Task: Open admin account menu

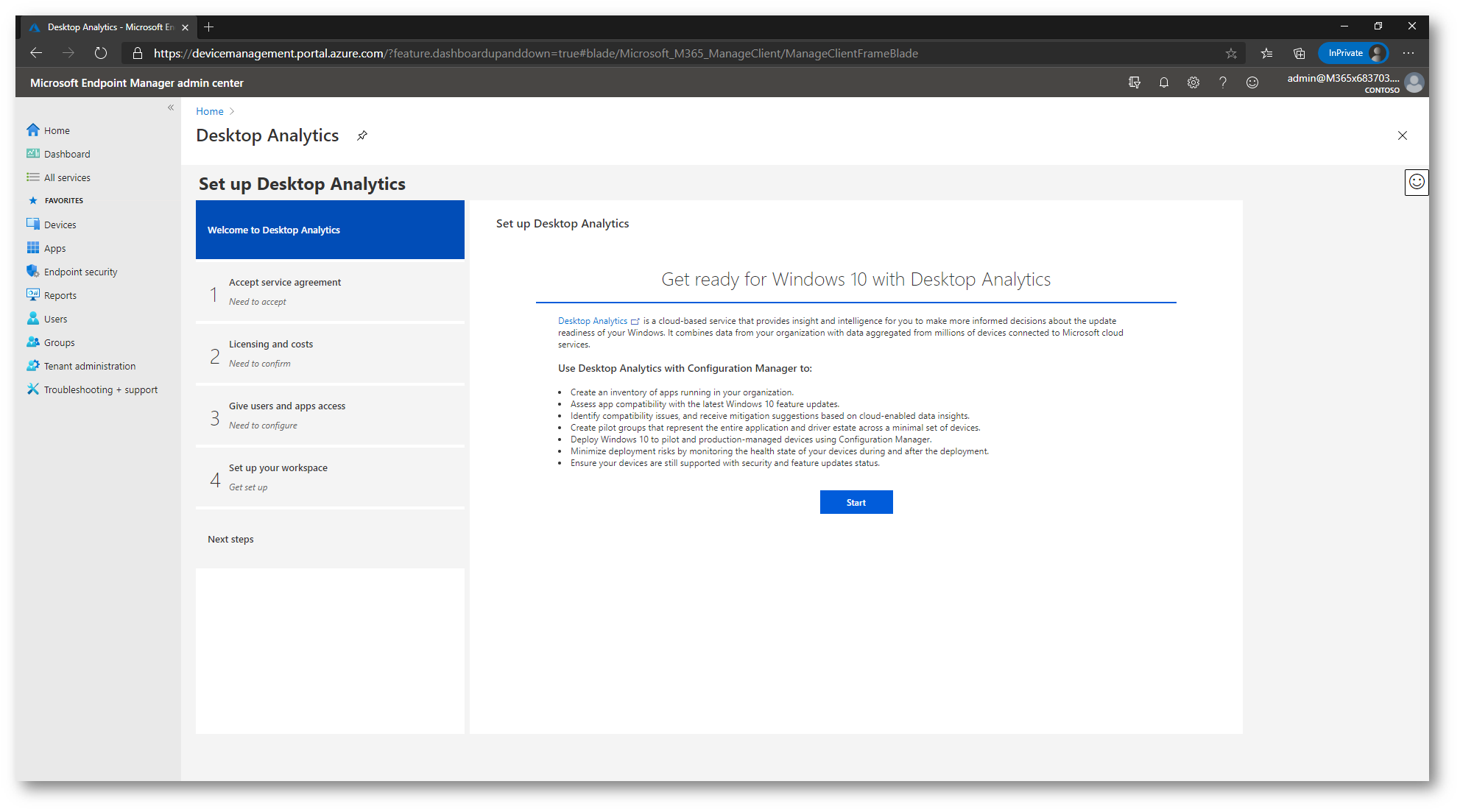Action: click(x=1355, y=82)
